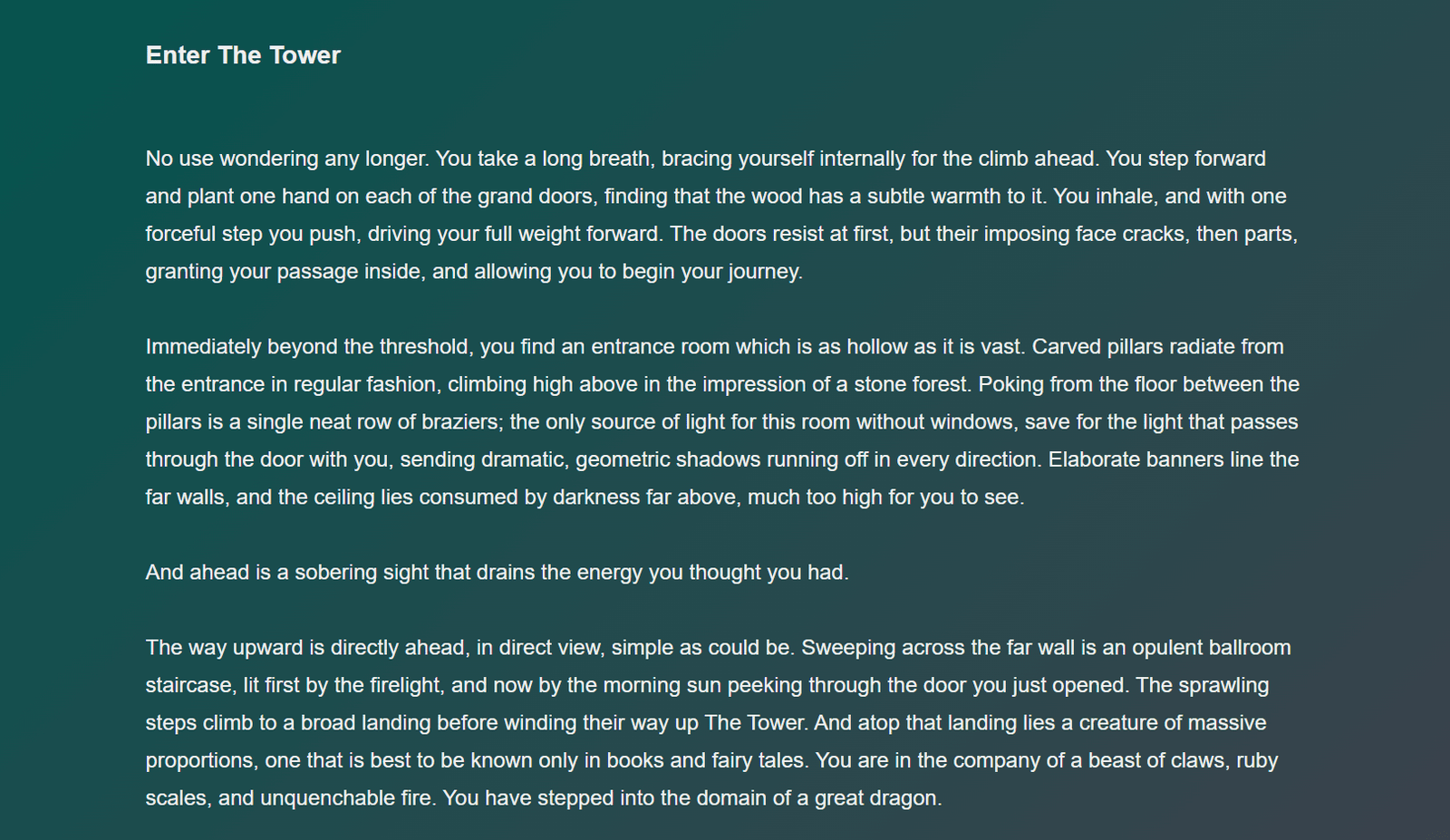Click the phrase "Carved pillars radiate from"
Viewport: 1450px width, 840px height.
(1158, 347)
